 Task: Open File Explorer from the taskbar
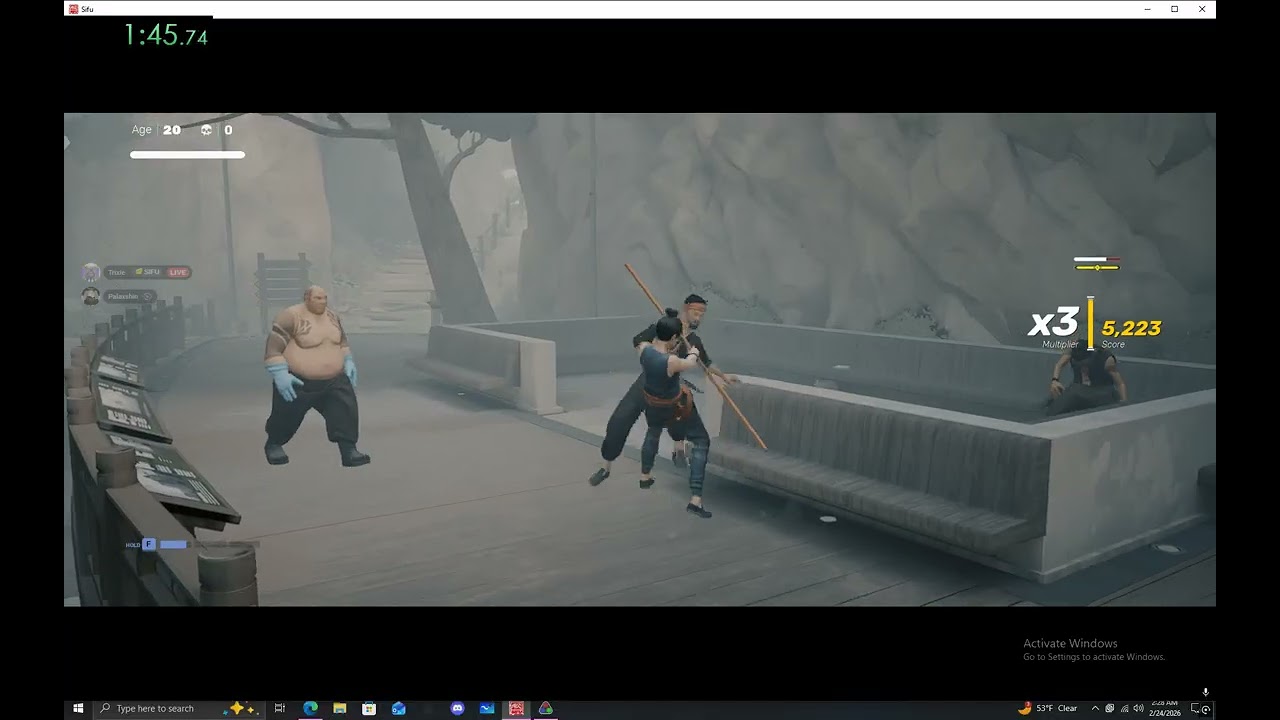pyautogui.click(x=340, y=708)
